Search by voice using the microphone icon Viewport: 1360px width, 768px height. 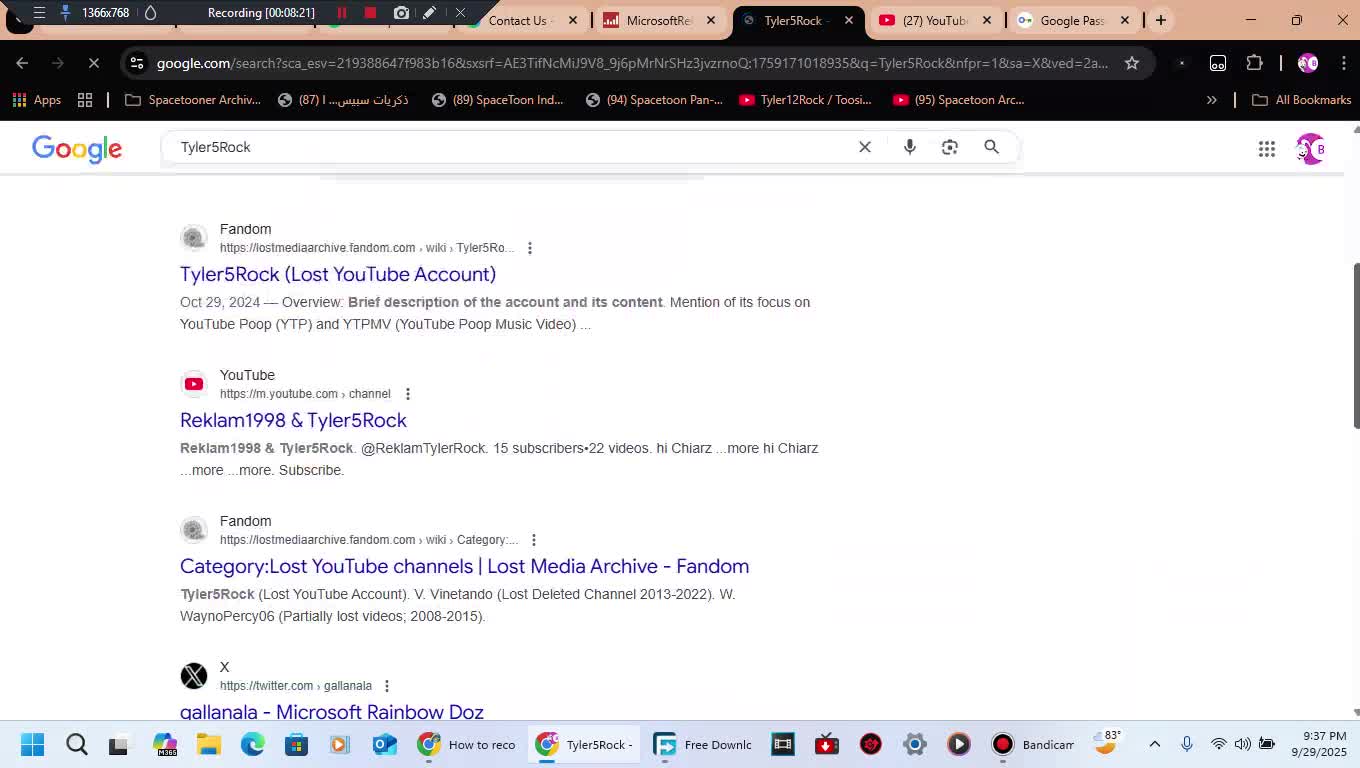click(909, 146)
